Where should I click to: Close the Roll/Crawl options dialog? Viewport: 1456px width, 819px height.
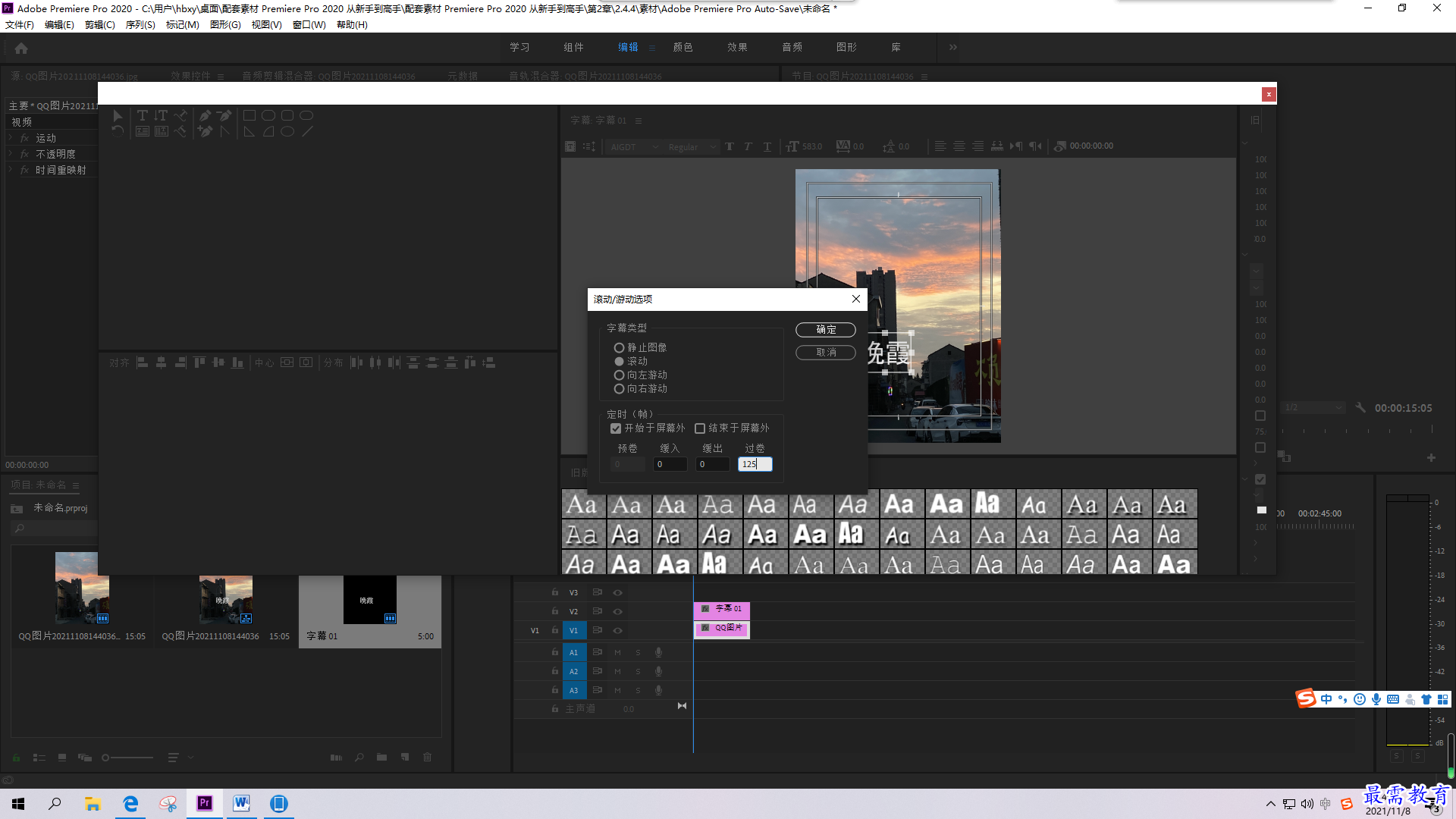click(856, 299)
